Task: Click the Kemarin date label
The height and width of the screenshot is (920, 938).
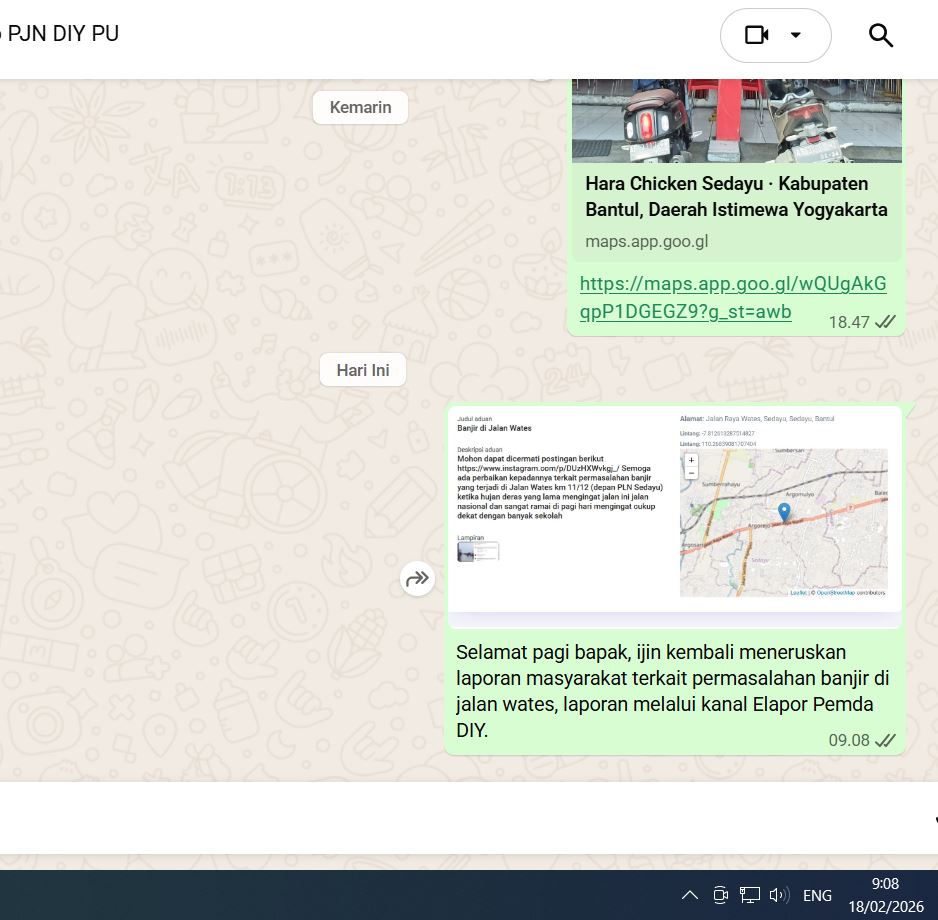Action: pyautogui.click(x=360, y=107)
